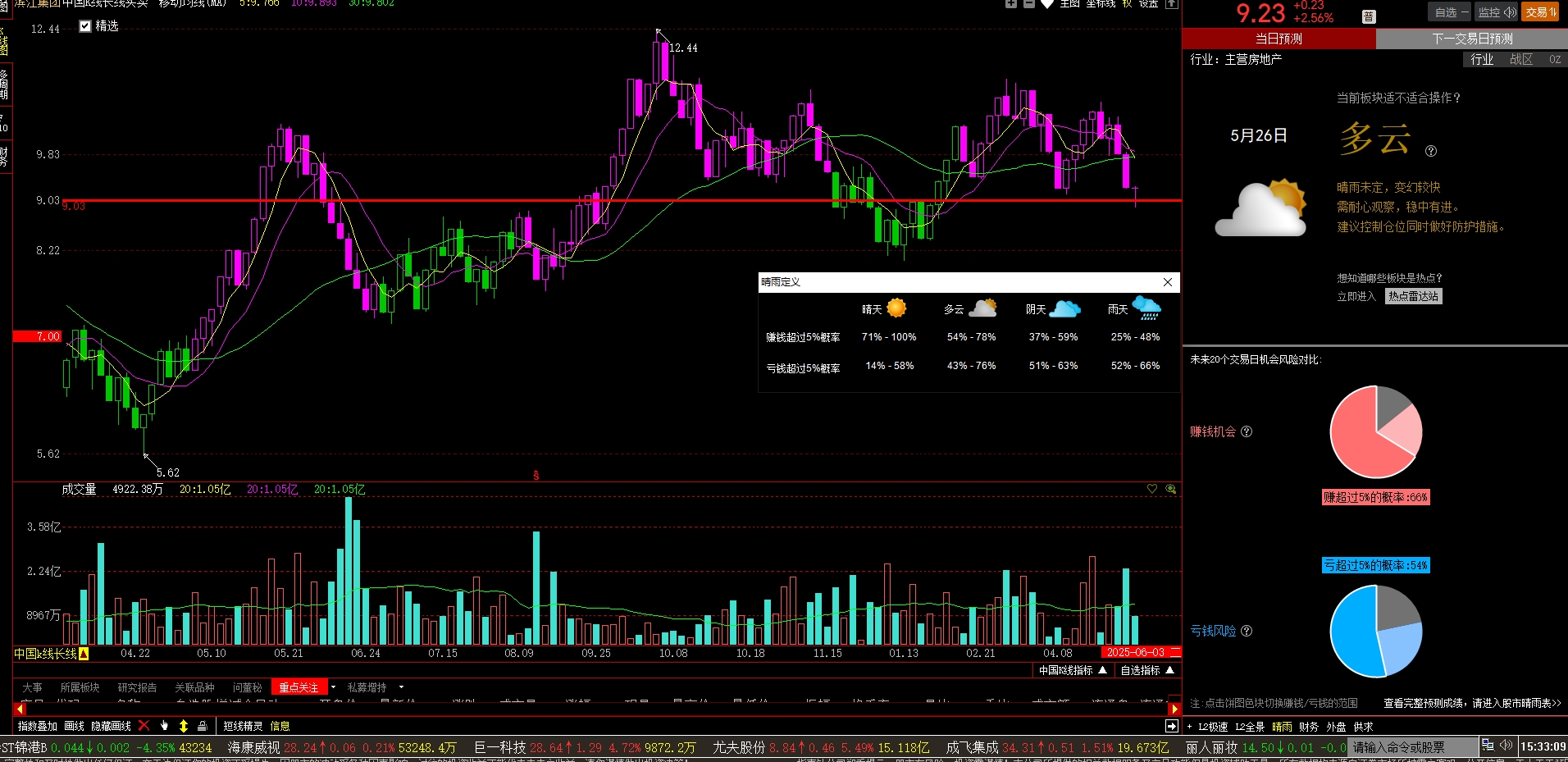The height and width of the screenshot is (762, 1568).
Task: Click the red X delete drawing icon
Action: 144,726
